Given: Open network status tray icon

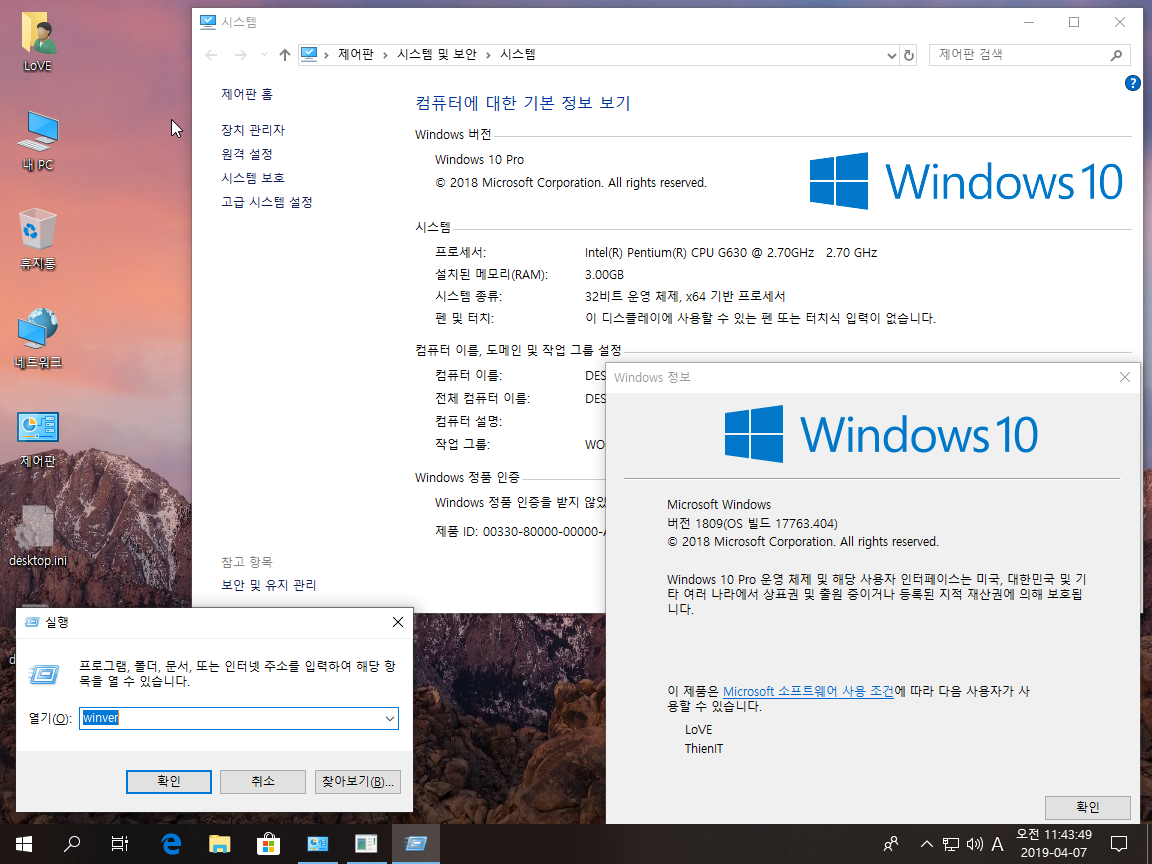Looking at the screenshot, I should click(951, 844).
